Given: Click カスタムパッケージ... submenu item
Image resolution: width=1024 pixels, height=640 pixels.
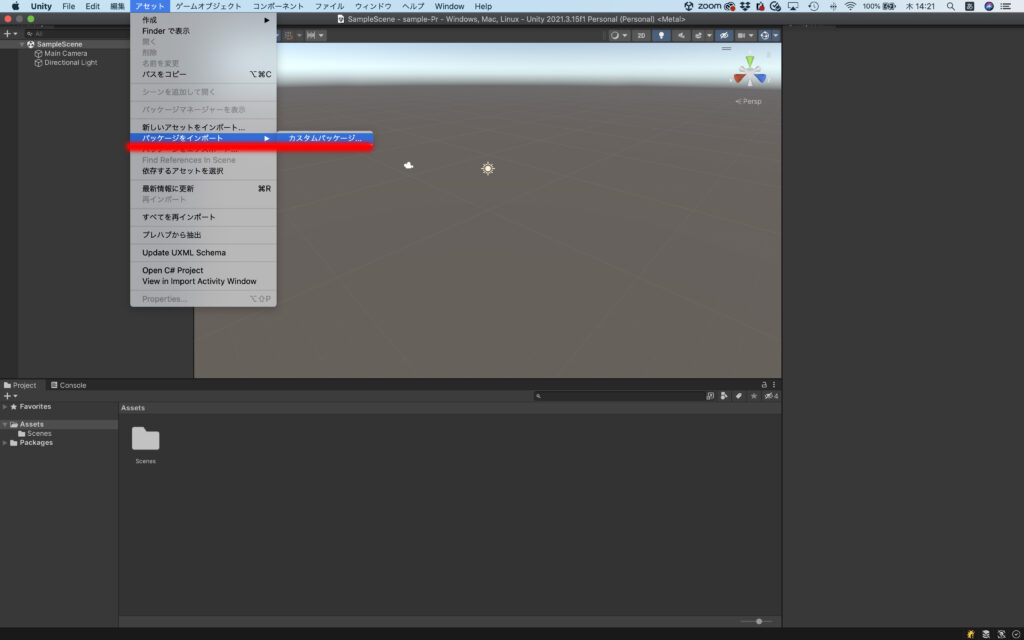Looking at the screenshot, I should click(325, 138).
